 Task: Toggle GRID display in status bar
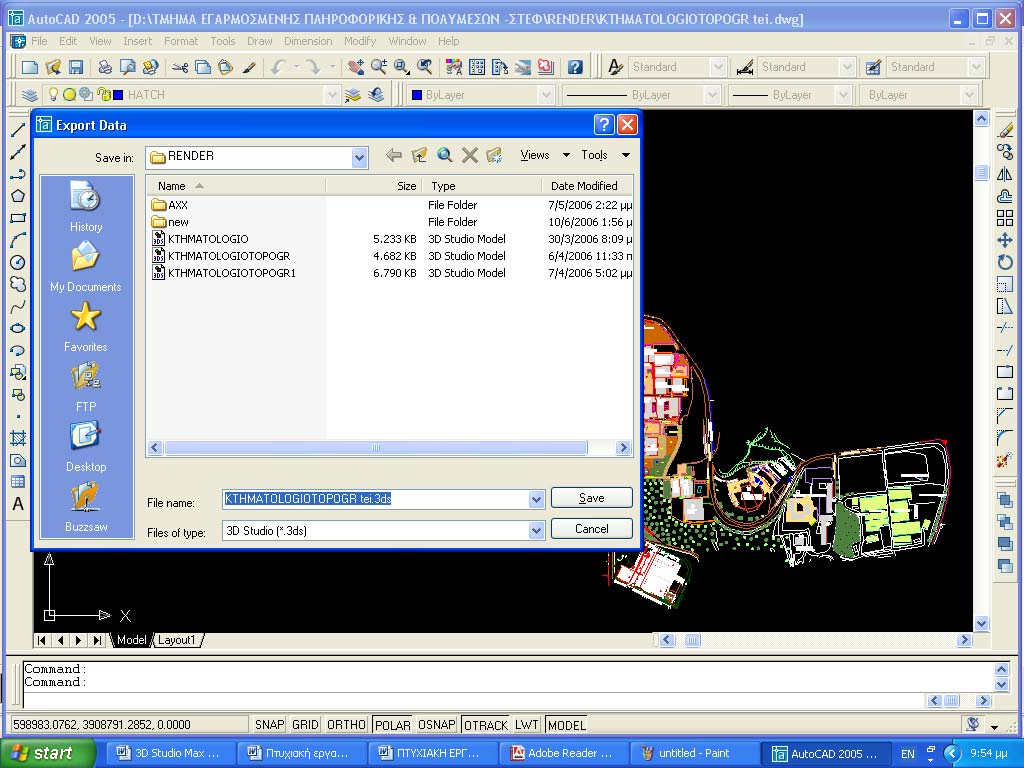pyautogui.click(x=305, y=725)
